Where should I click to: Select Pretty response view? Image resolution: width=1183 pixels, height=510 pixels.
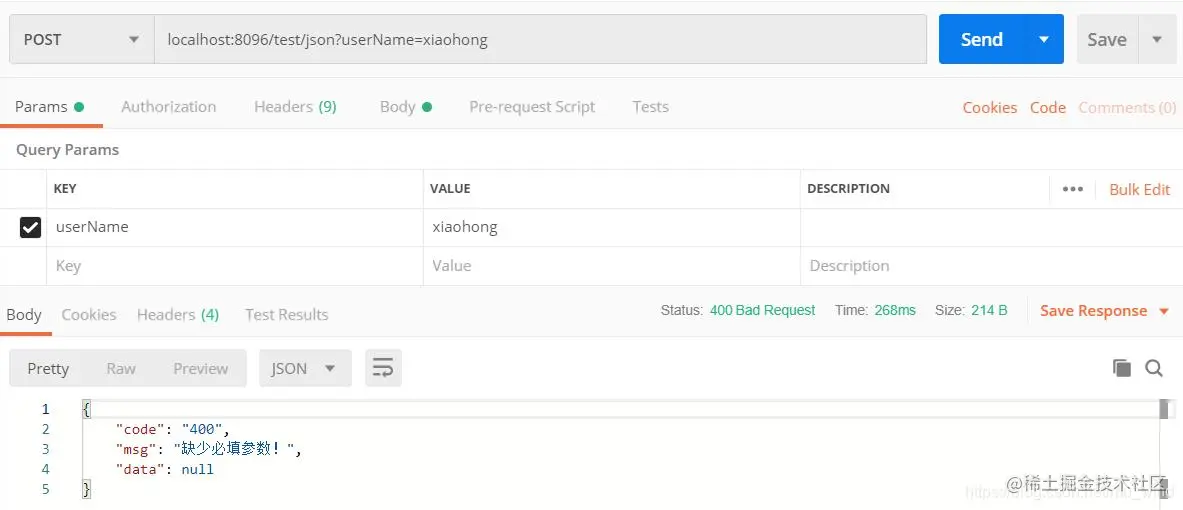(x=48, y=368)
